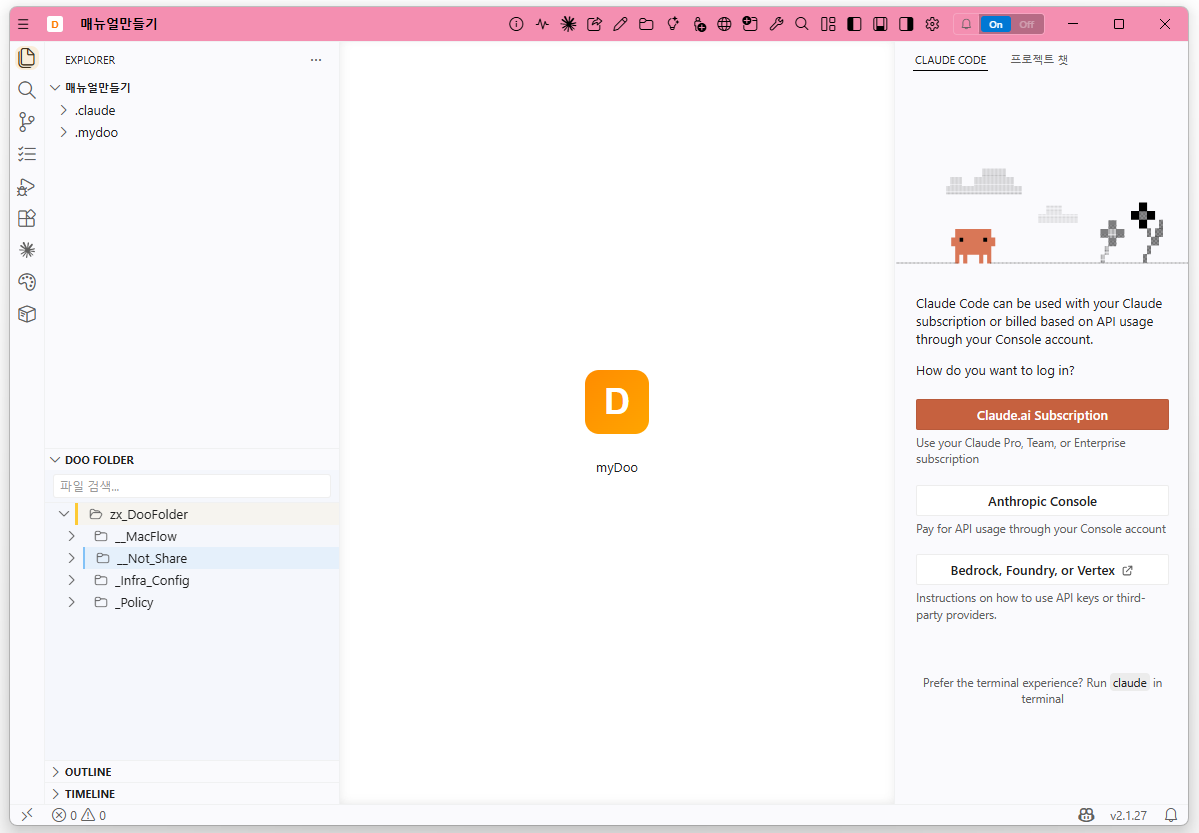Open settings via the title bar gear icon

click(x=932, y=24)
